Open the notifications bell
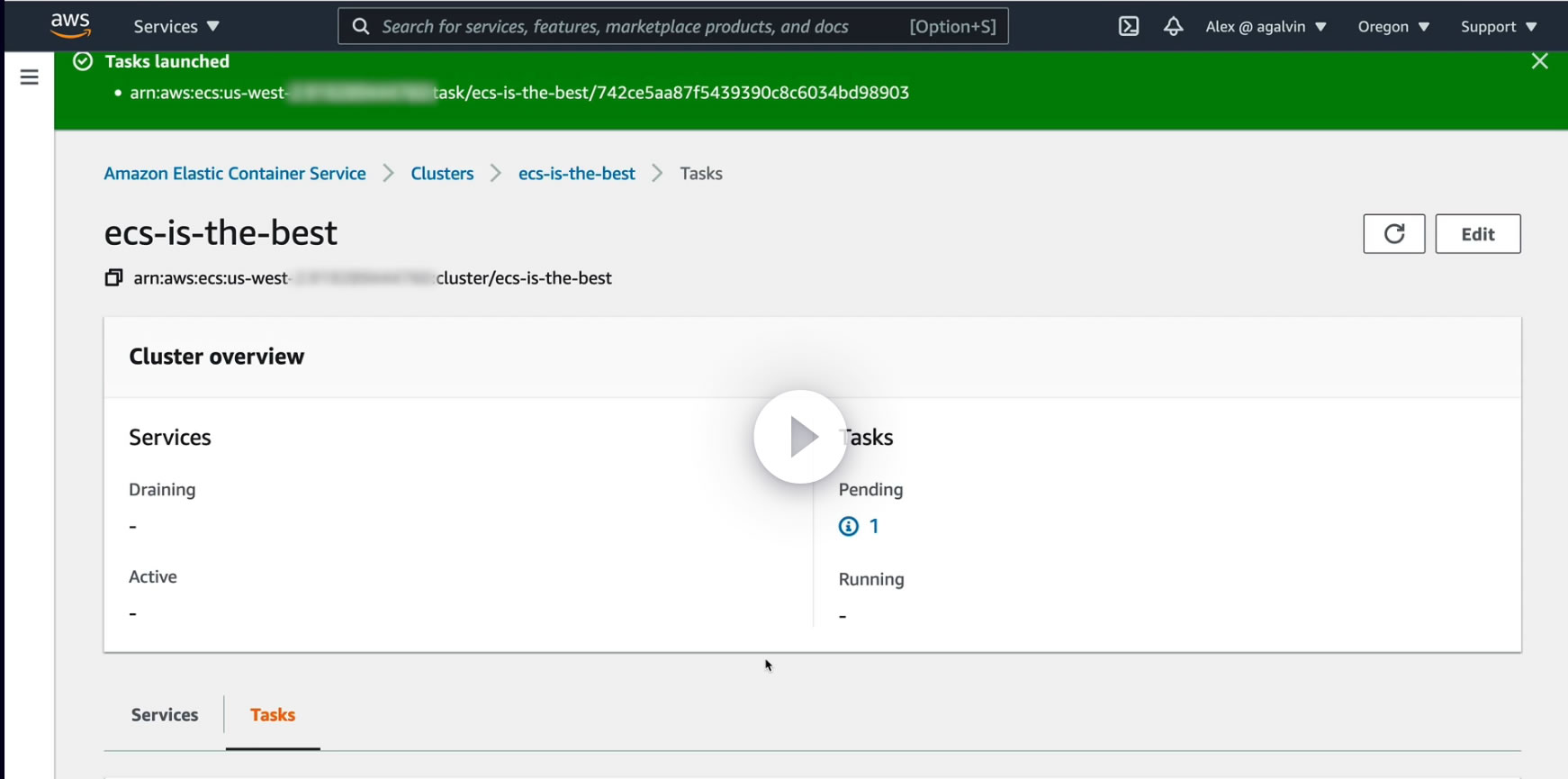Image resolution: width=1568 pixels, height=779 pixels. tap(1173, 26)
